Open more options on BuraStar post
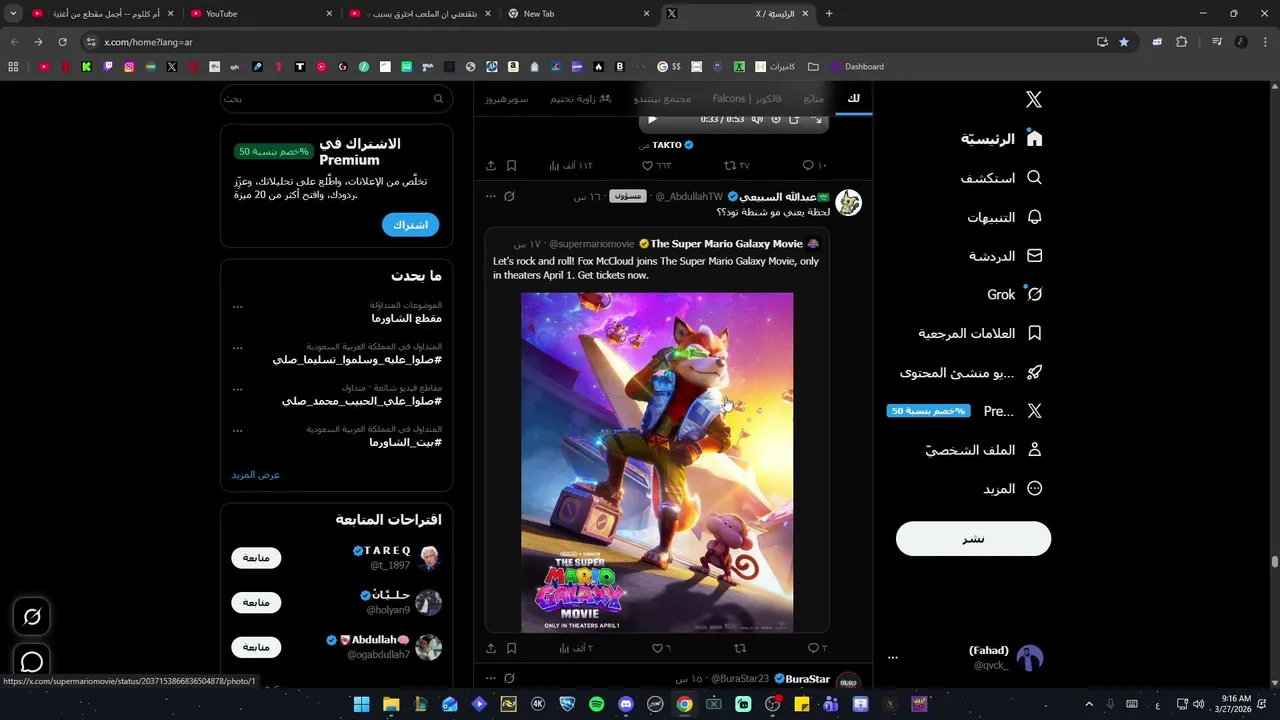Image resolution: width=1280 pixels, height=720 pixels. [x=491, y=678]
